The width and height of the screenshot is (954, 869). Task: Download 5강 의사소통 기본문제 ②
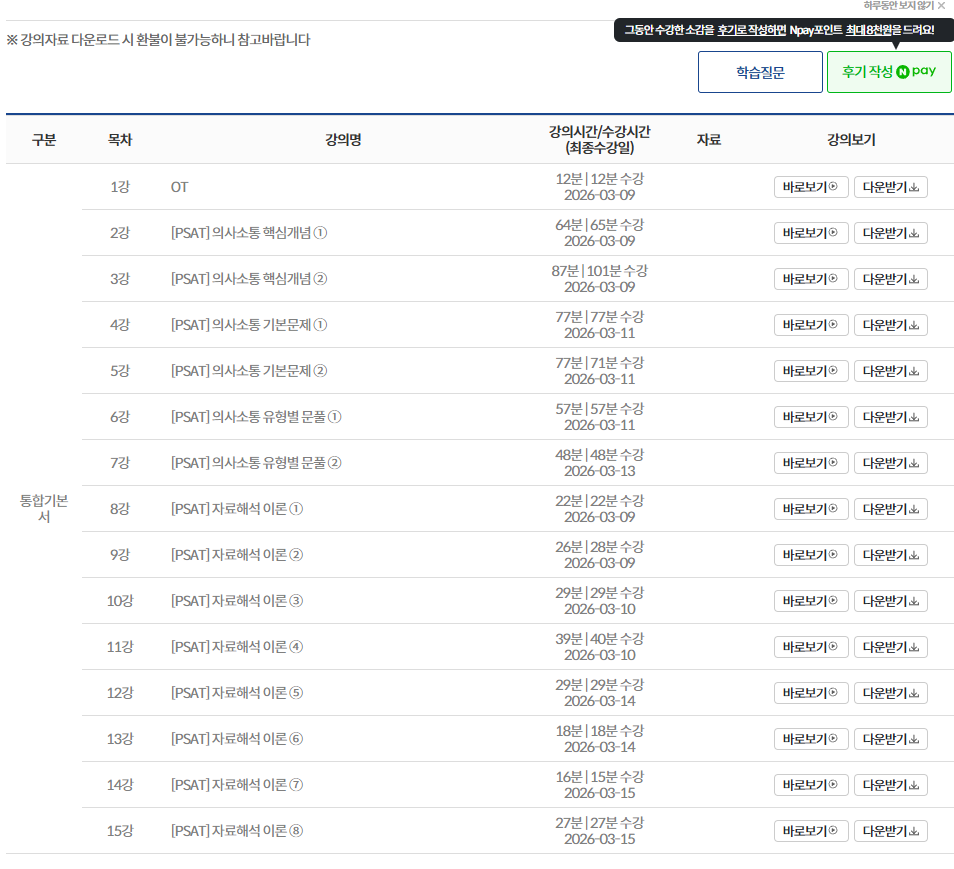(x=890, y=371)
